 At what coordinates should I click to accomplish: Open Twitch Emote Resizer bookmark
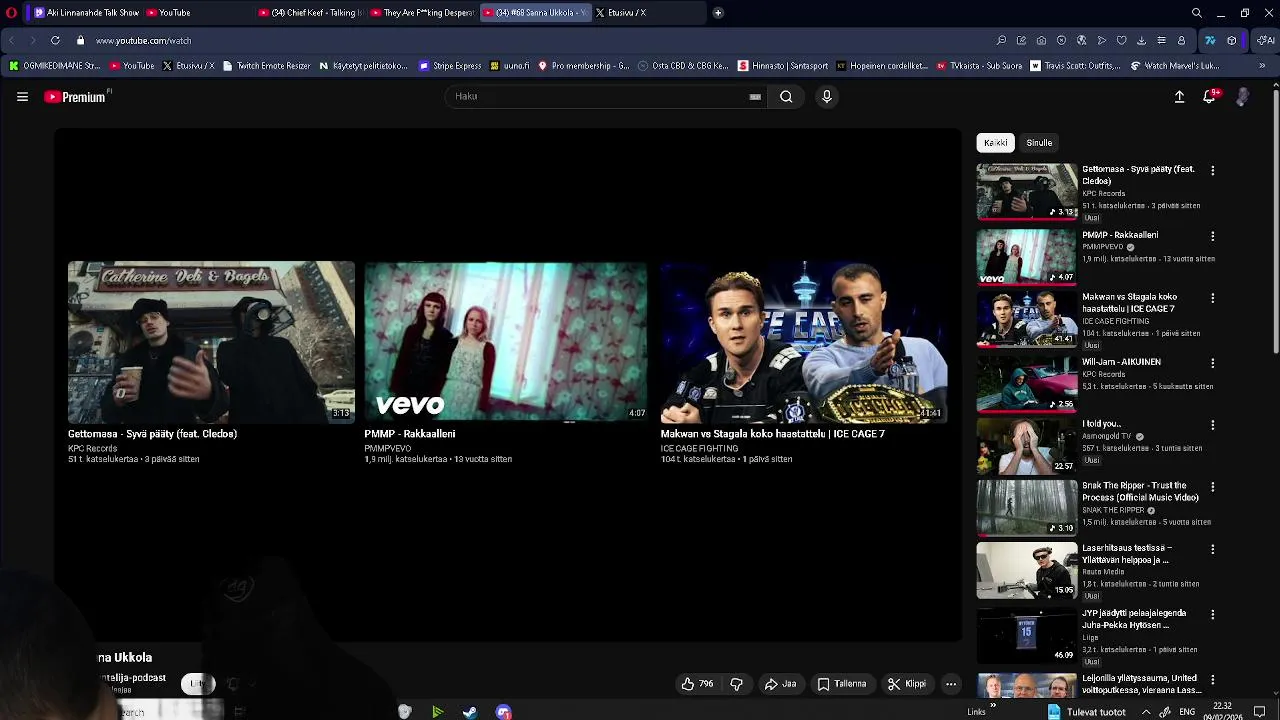266,66
